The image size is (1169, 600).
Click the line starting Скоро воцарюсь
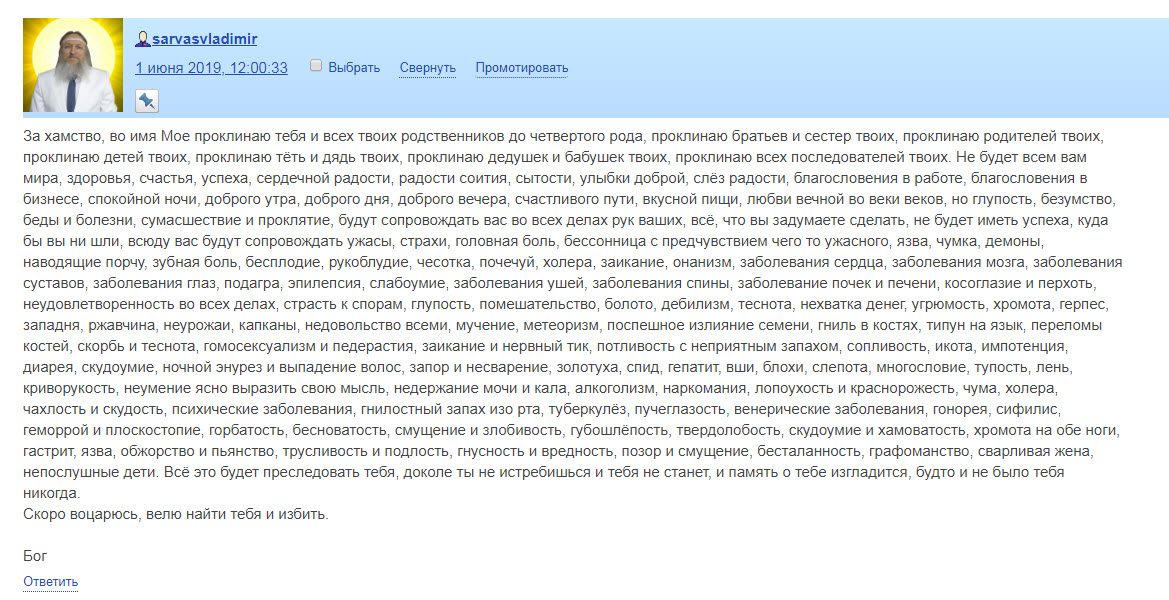coord(176,514)
